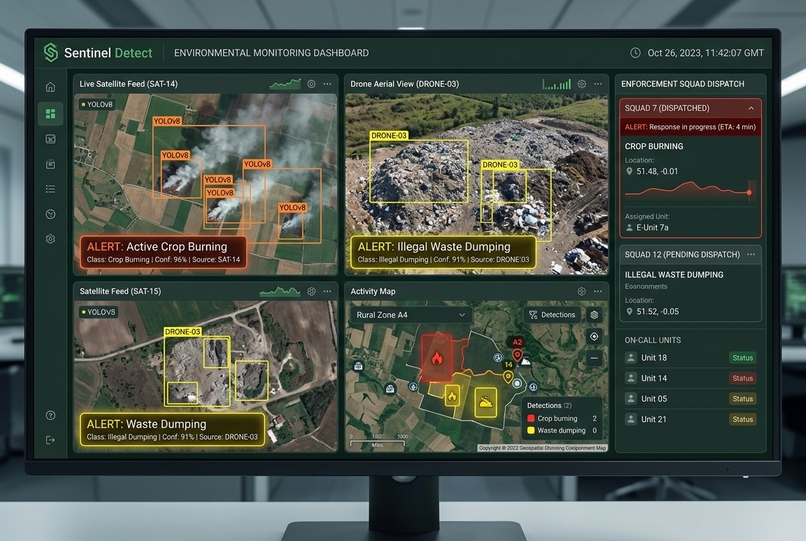Click the red fire marker on the map
806x541 pixels.
pyautogui.click(x=437, y=357)
